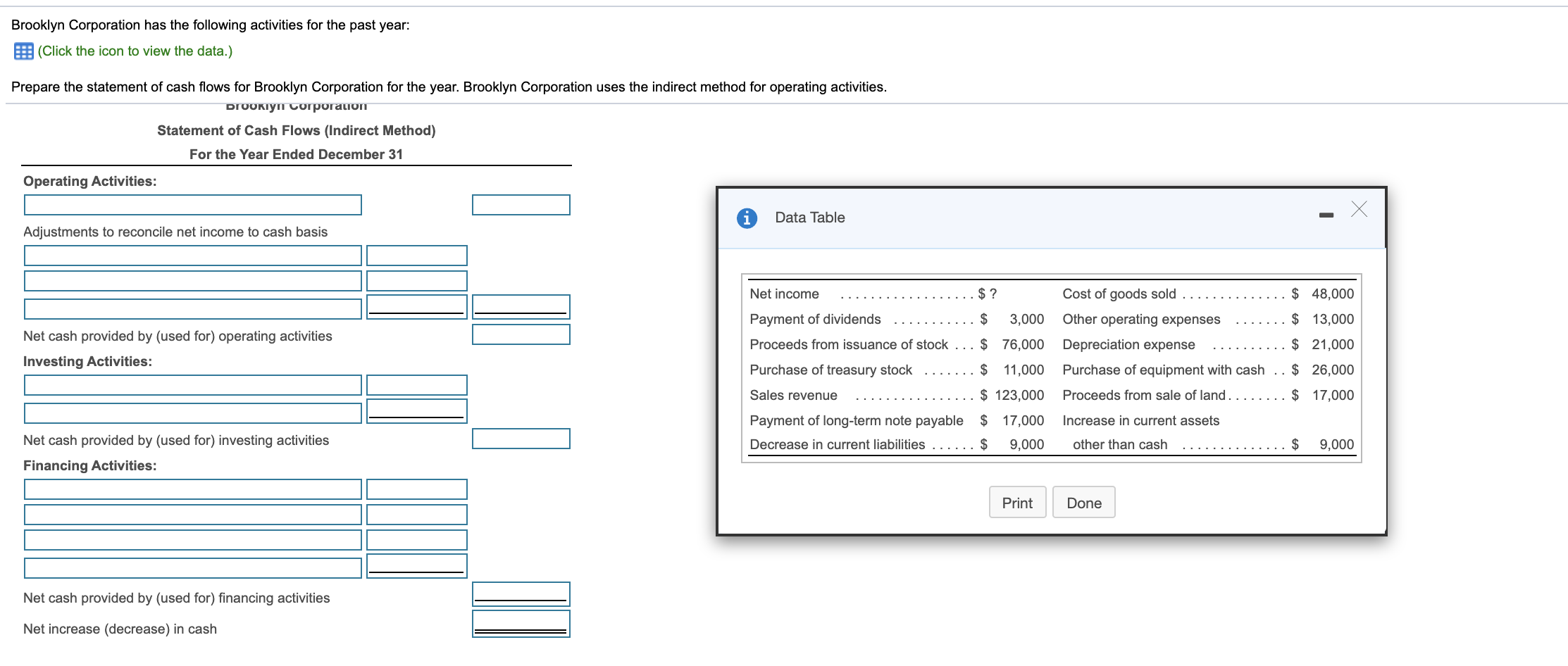Click the "Cost of goods sold" label

pyautogui.click(x=1119, y=294)
